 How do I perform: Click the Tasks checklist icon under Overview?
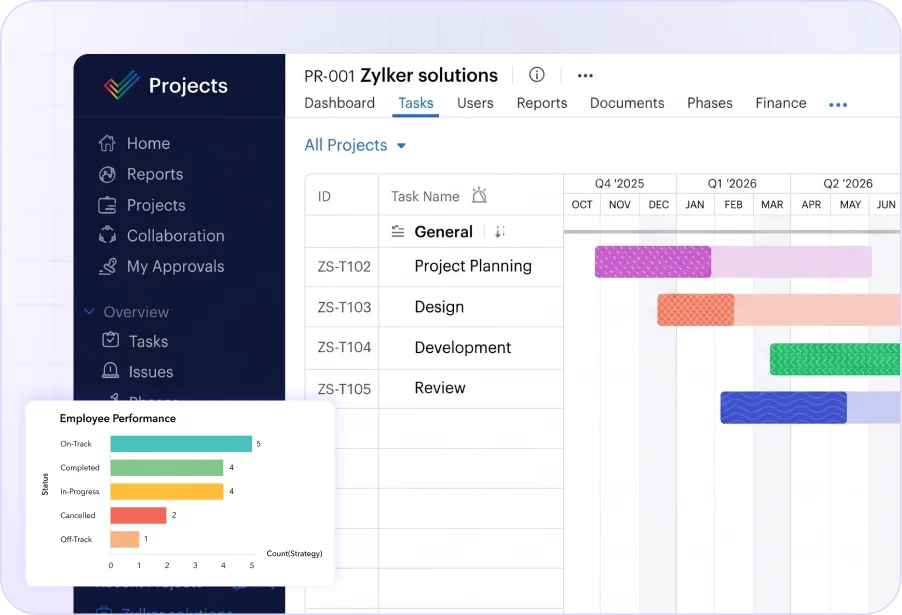(x=110, y=340)
